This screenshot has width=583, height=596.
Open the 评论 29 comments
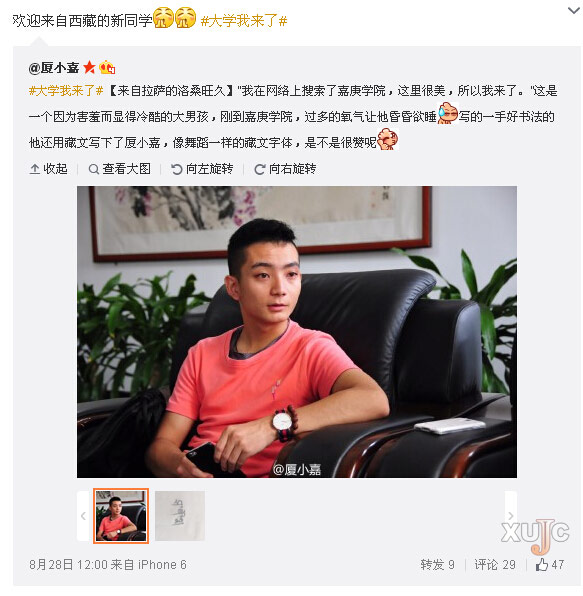coord(495,565)
